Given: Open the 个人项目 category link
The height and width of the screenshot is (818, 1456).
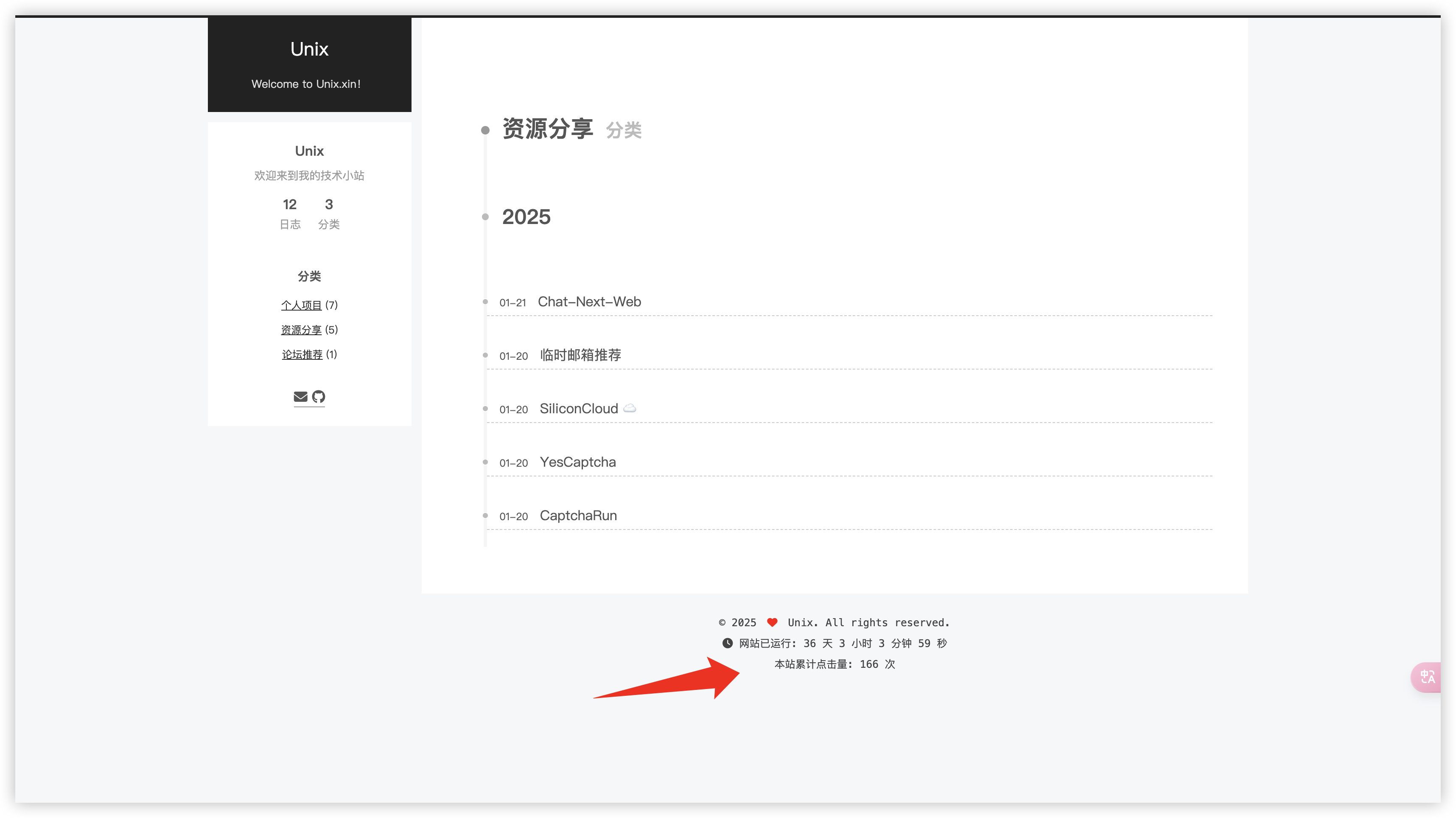Looking at the screenshot, I should 302,305.
